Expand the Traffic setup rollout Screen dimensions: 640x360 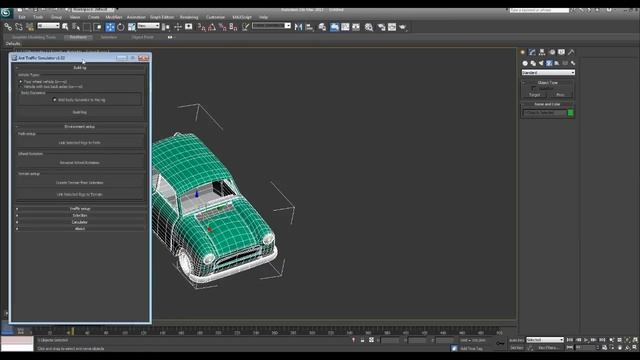click(x=80, y=209)
